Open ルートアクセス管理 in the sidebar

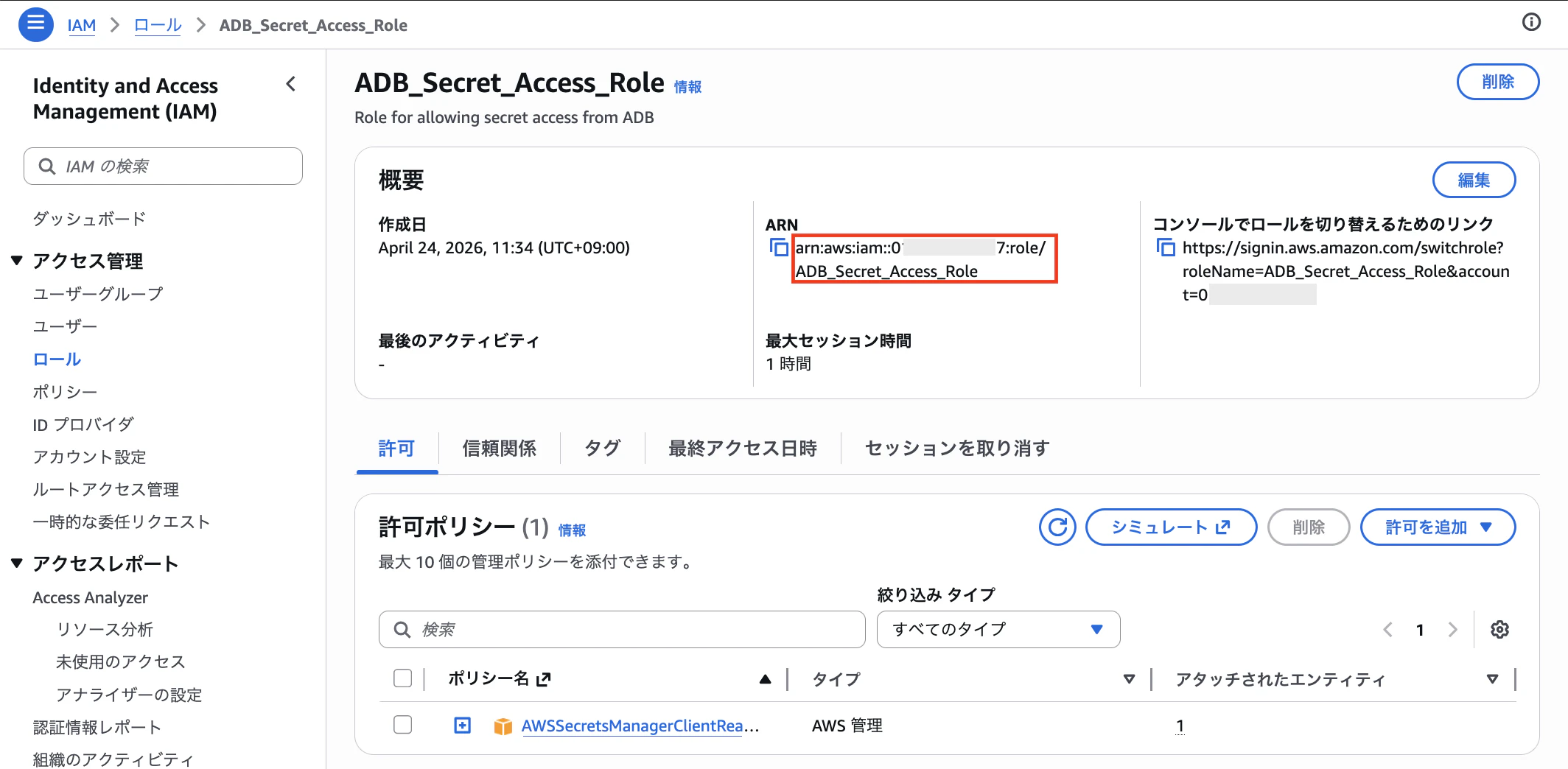(105, 489)
